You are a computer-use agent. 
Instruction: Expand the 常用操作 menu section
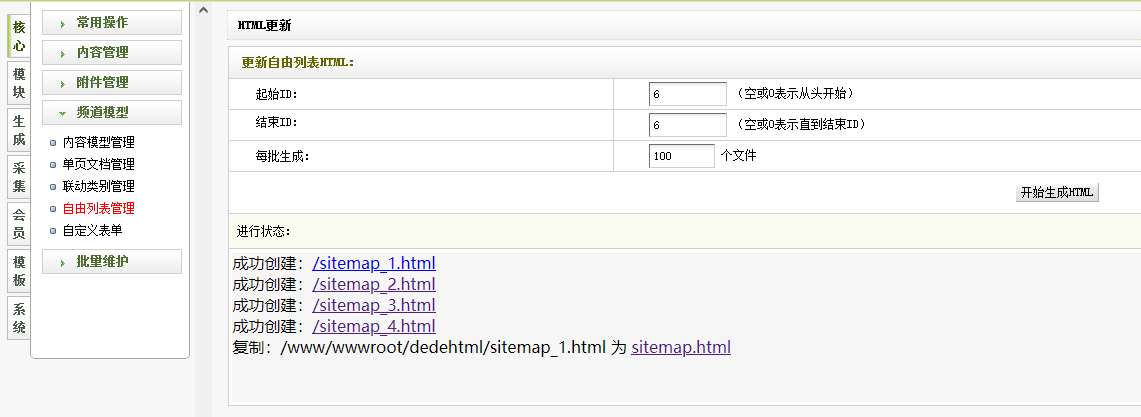[x=111, y=22]
